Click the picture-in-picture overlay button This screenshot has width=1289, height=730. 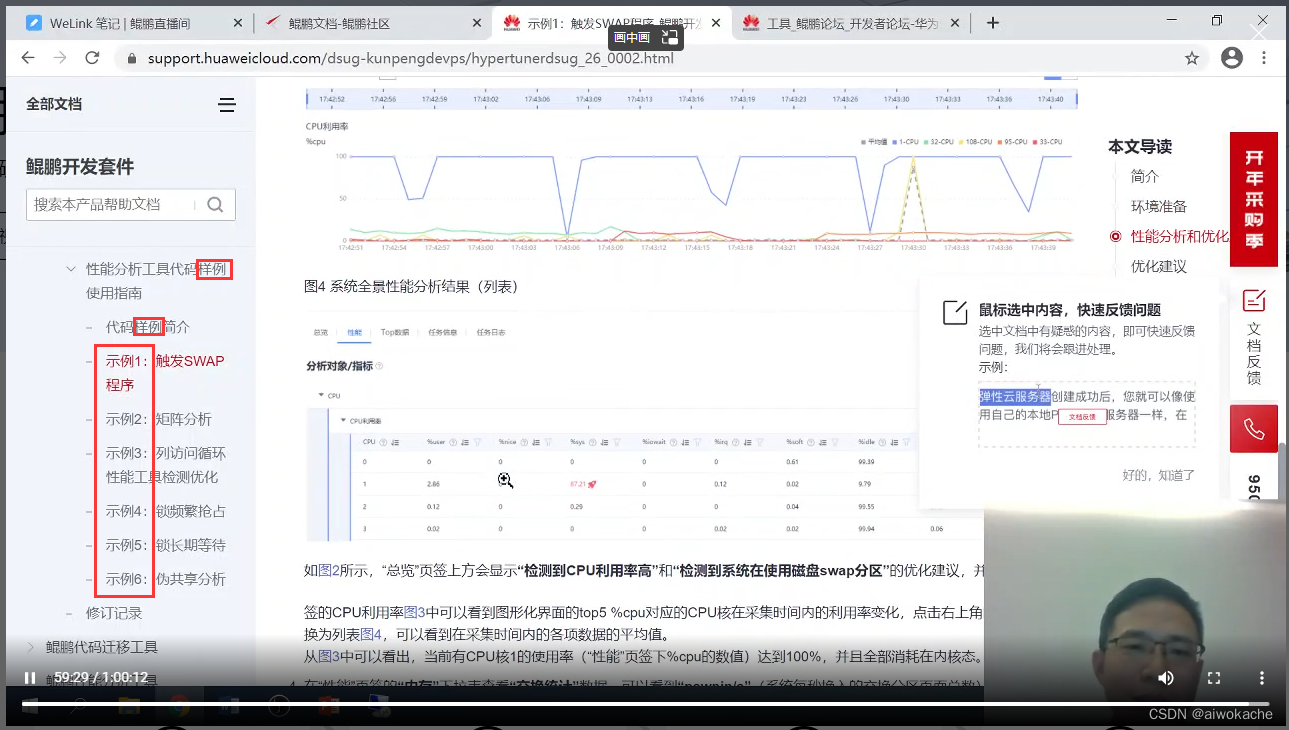click(x=645, y=37)
